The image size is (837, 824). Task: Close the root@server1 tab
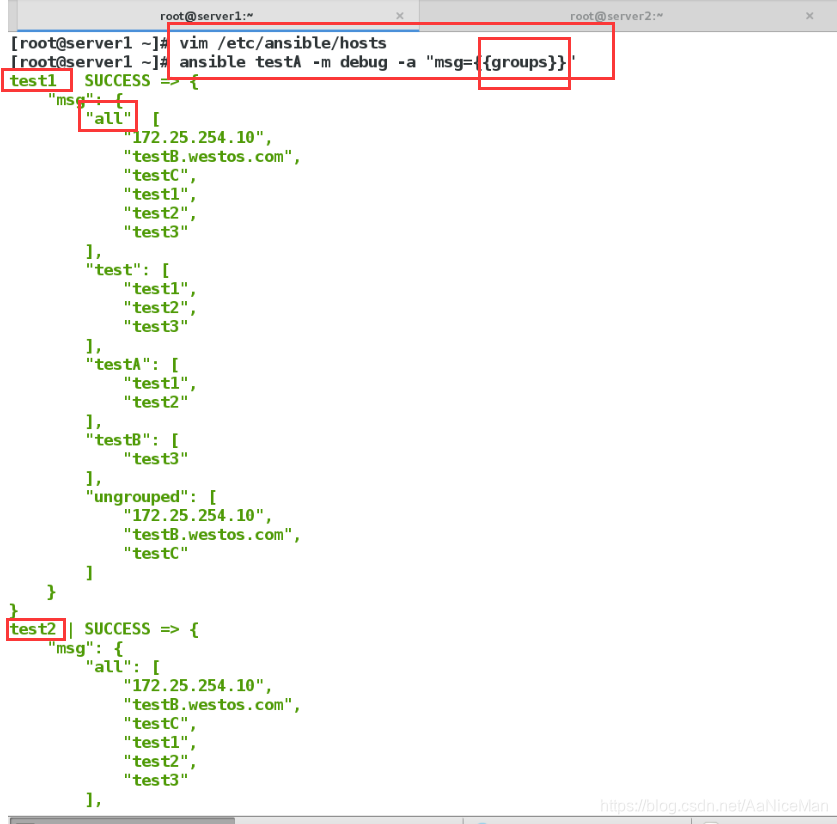coord(399,16)
